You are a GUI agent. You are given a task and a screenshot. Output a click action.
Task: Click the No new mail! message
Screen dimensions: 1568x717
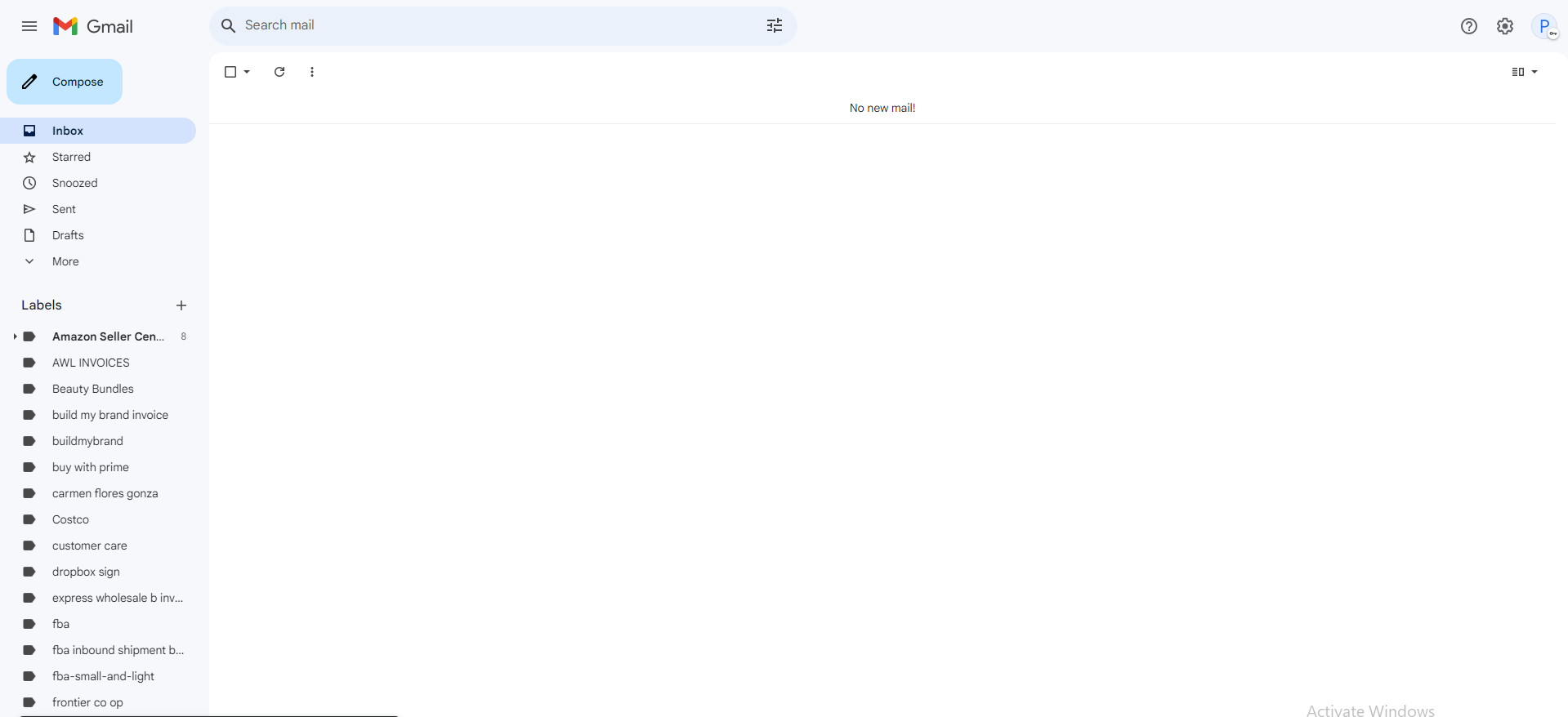pos(882,108)
